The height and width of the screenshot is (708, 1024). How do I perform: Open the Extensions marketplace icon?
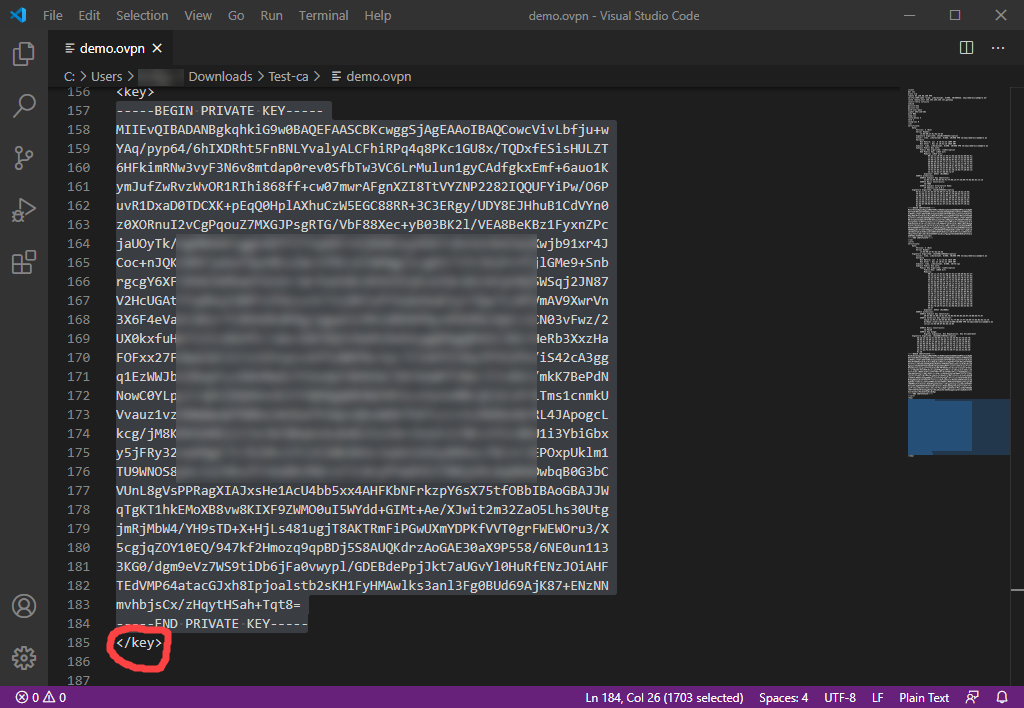click(24, 262)
